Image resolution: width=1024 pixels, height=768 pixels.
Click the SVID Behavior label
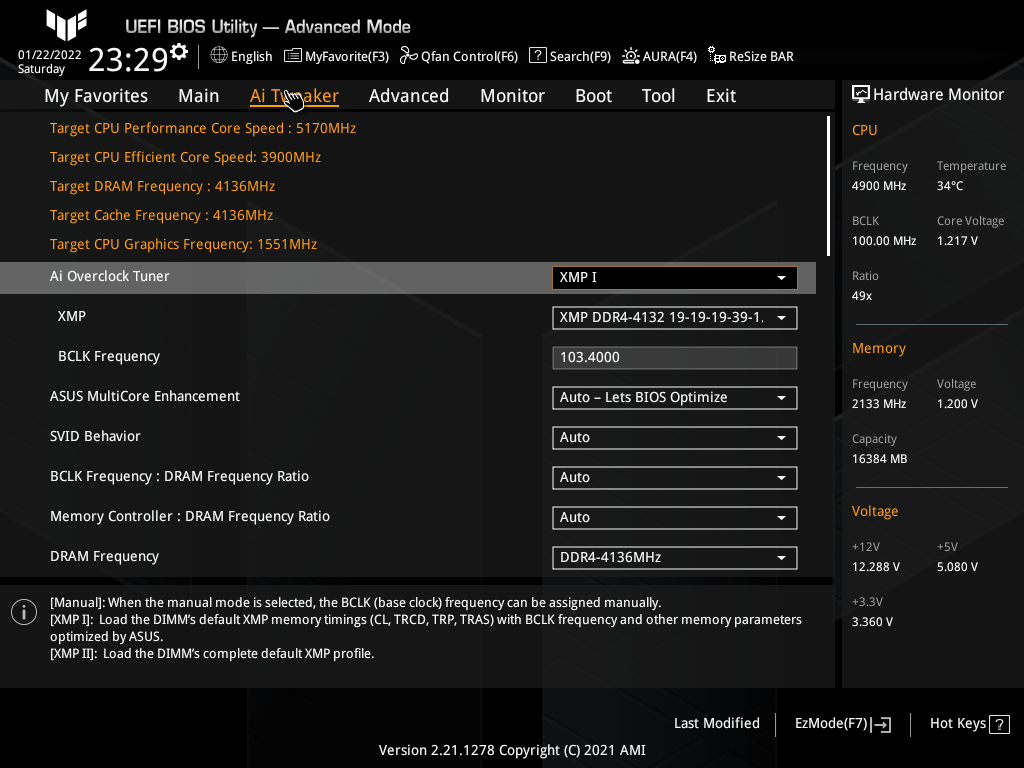(95, 436)
